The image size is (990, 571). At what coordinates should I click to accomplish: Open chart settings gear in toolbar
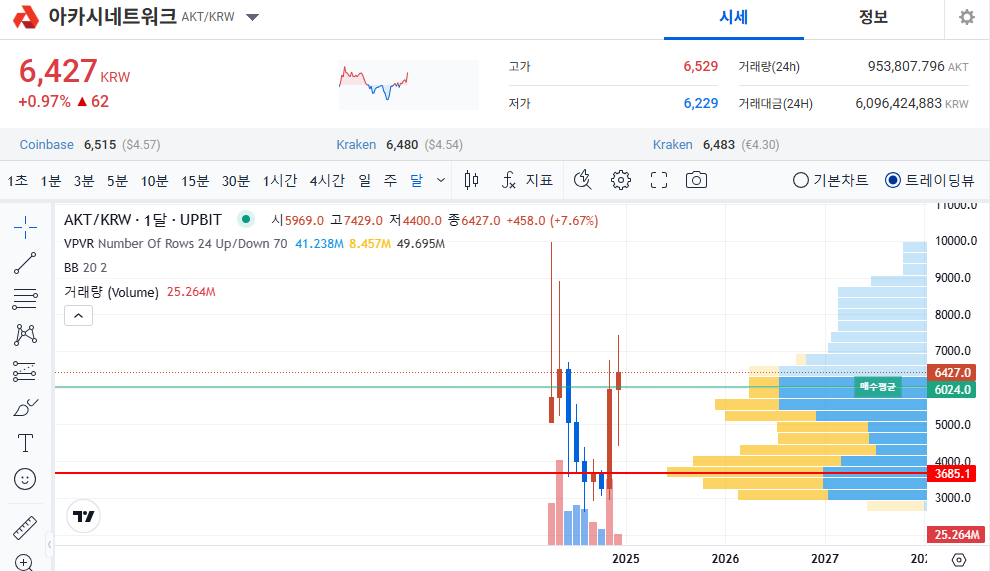coord(621,180)
